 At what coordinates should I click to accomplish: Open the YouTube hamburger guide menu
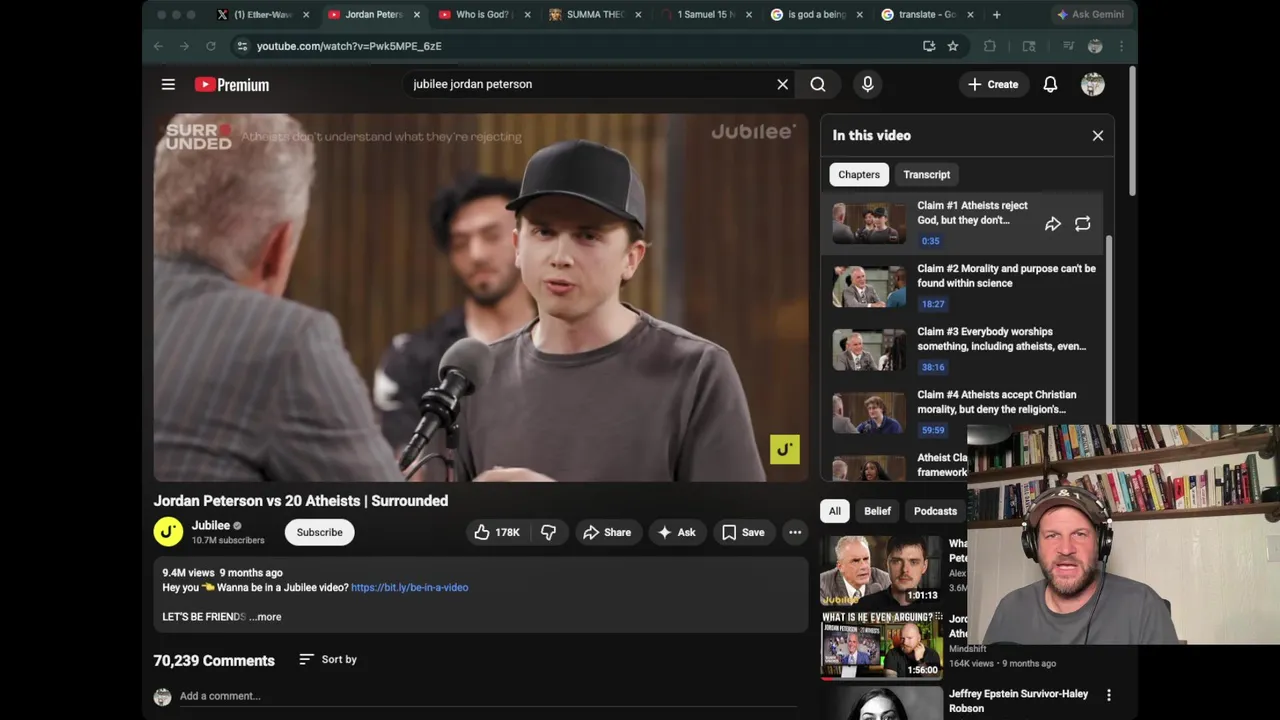[x=168, y=85]
